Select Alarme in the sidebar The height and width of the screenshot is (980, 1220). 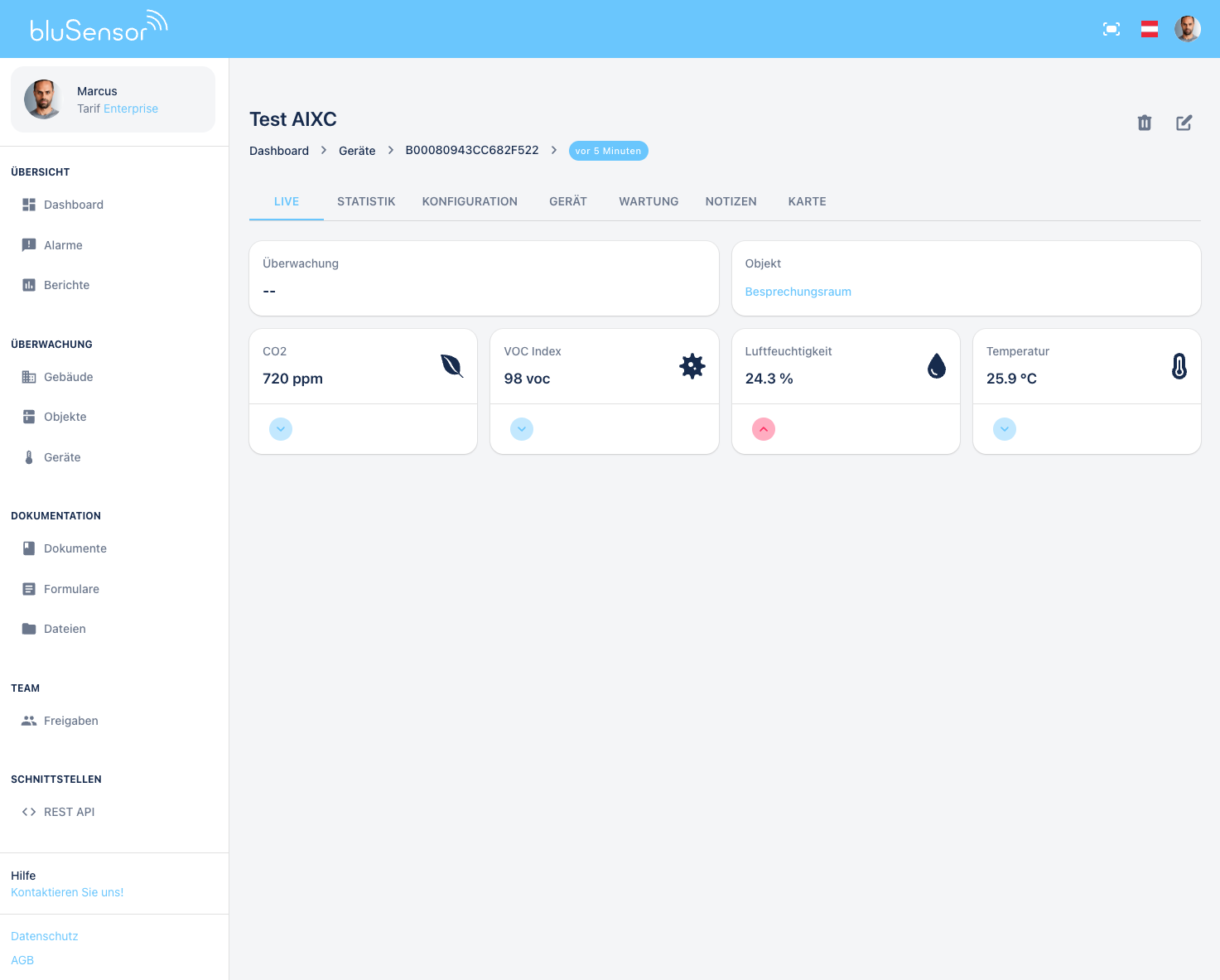click(x=63, y=244)
